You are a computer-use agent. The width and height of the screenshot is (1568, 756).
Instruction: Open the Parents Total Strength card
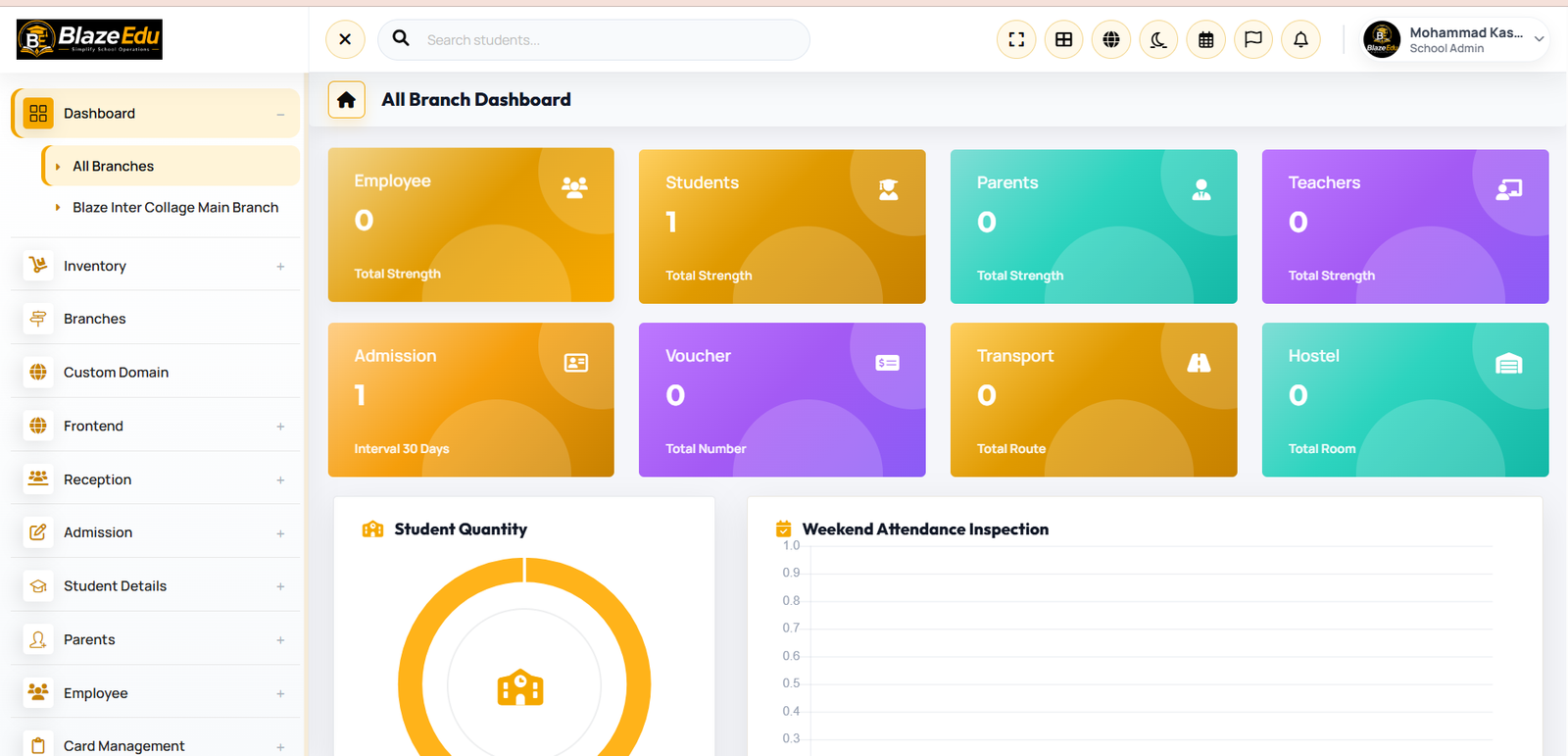[1094, 227]
